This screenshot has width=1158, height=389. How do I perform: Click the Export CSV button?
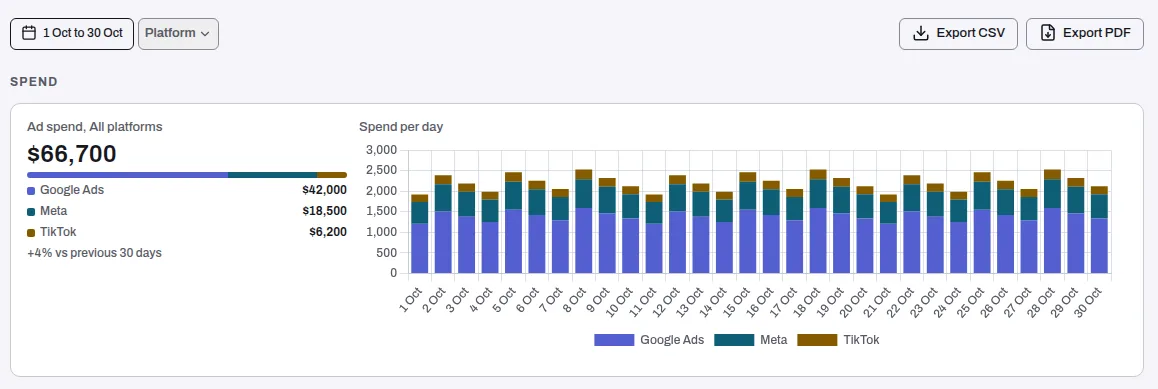pos(958,34)
